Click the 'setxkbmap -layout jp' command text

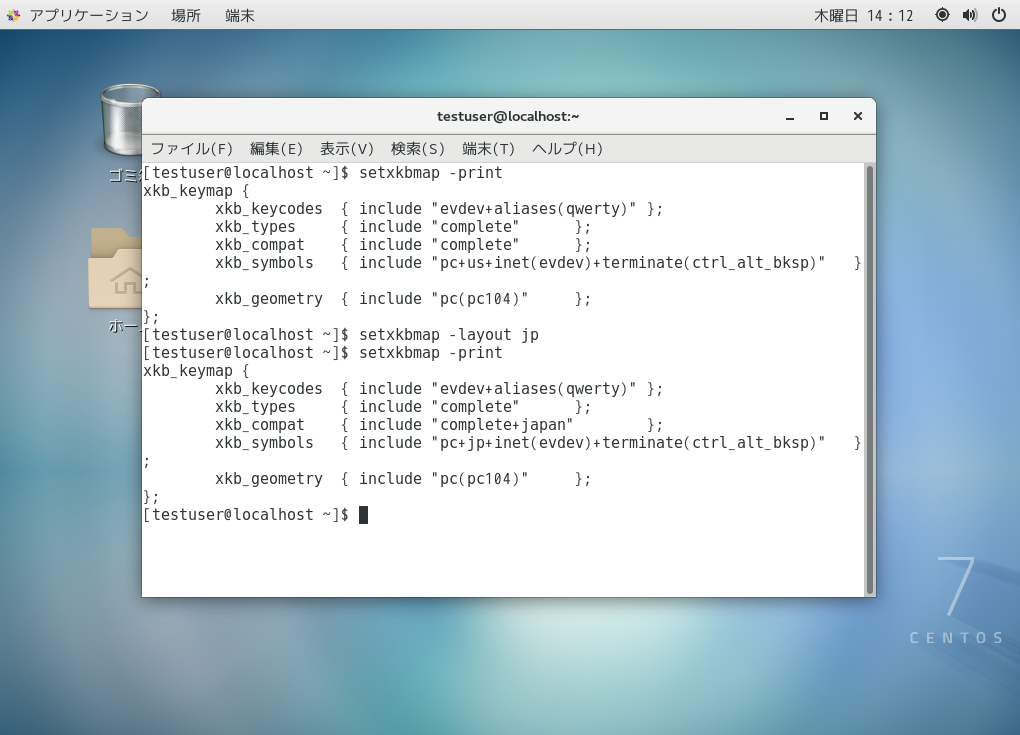pyautogui.click(x=449, y=335)
